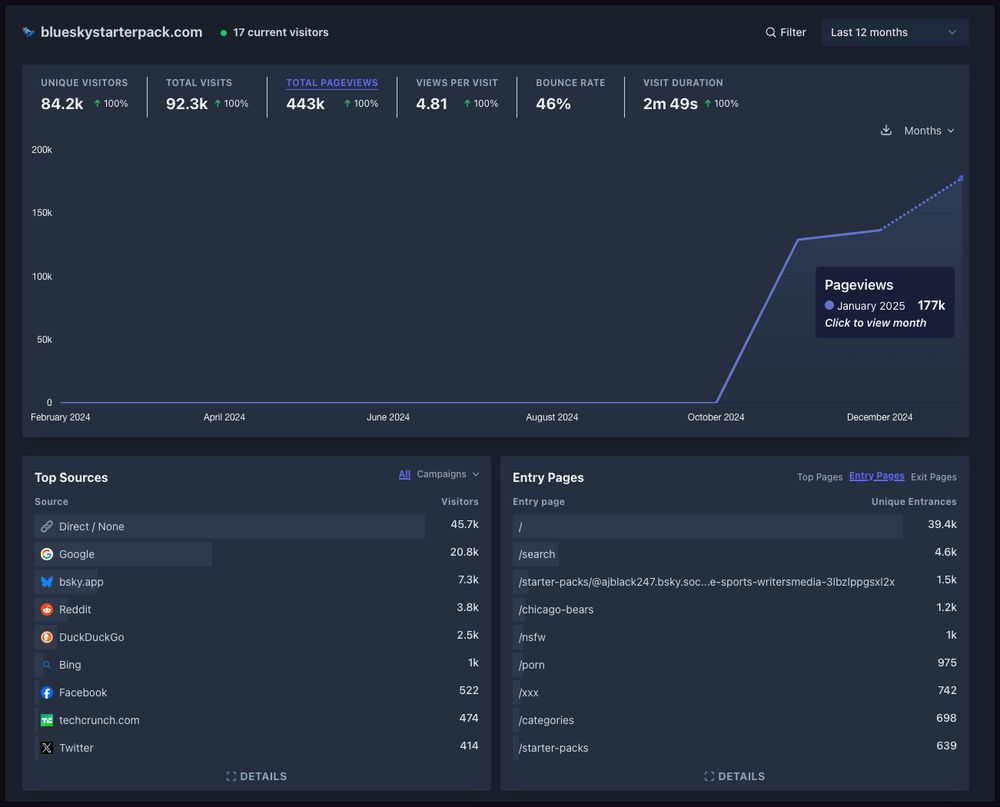The image size is (1000, 807).
Task: Click the Reddit source icon
Action: click(x=47, y=609)
